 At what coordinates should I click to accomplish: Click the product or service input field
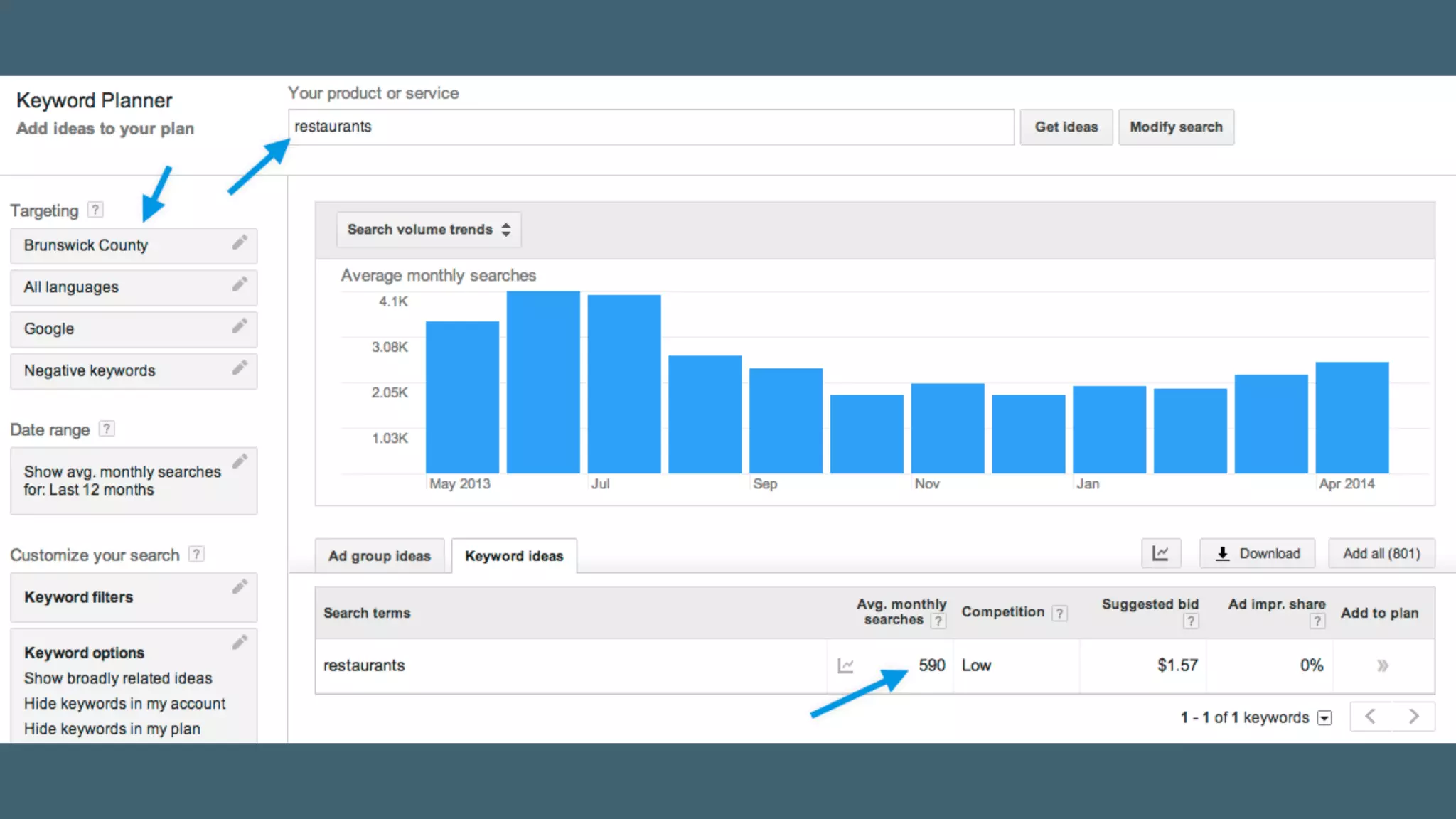pos(651,127)
